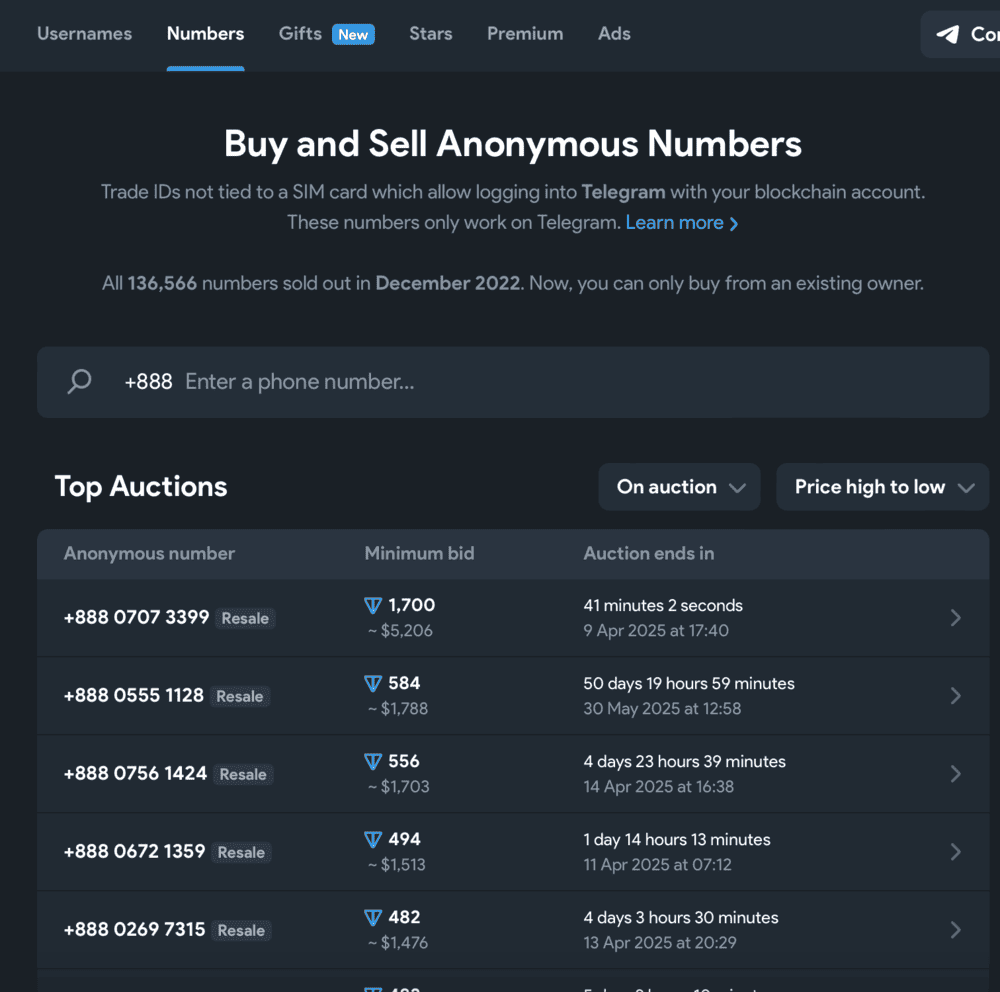Click the search magnifier icon
The image size is (1000, 992).
coord(80,381)
